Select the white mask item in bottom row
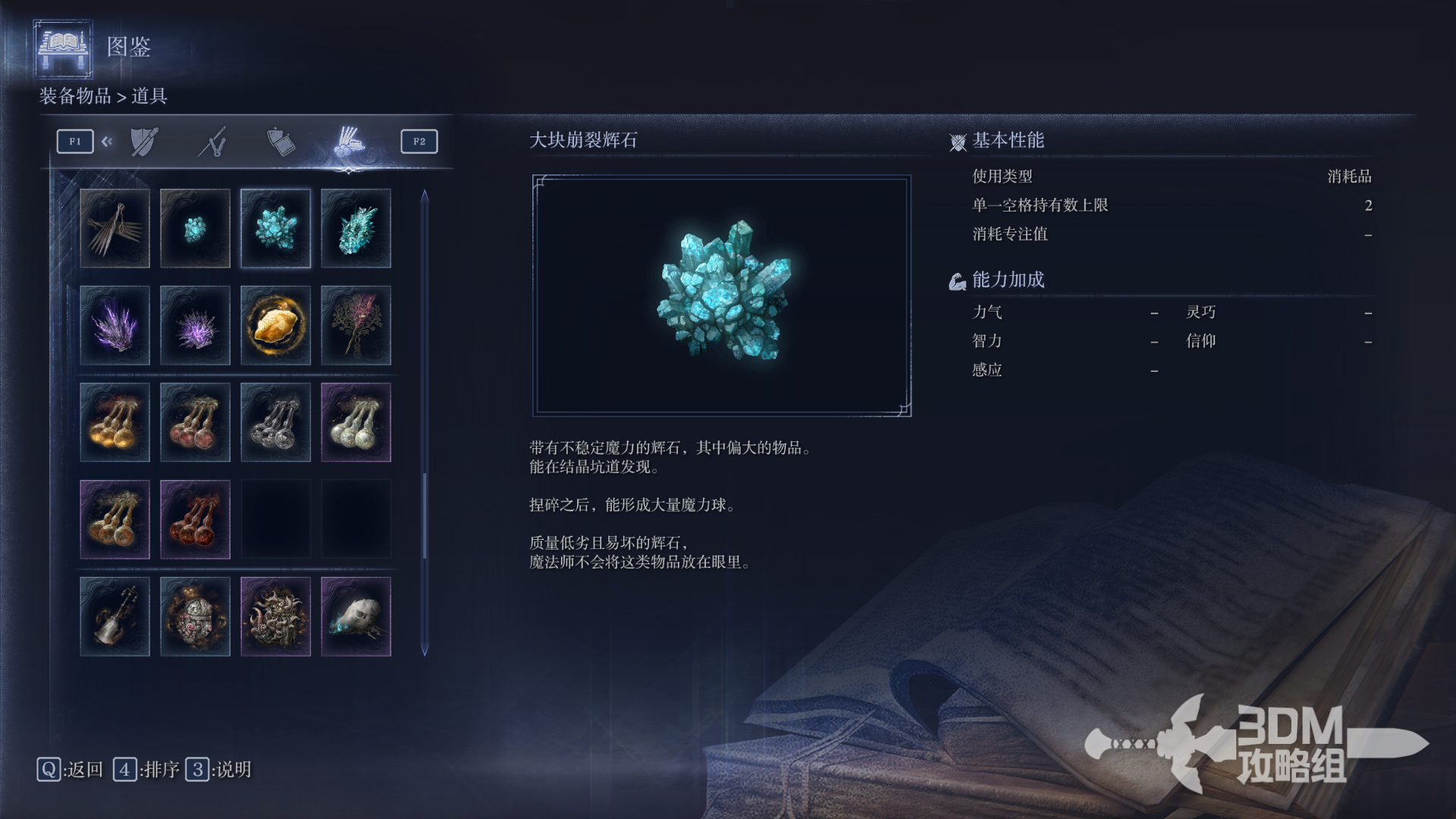 coord(356,617)
